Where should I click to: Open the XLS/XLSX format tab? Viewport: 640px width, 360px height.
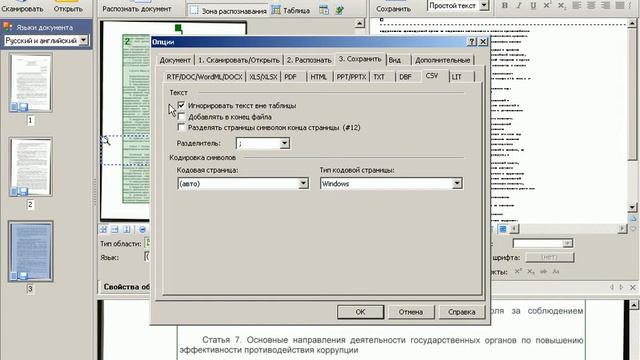pyautogui.click(x=263, y=77)
